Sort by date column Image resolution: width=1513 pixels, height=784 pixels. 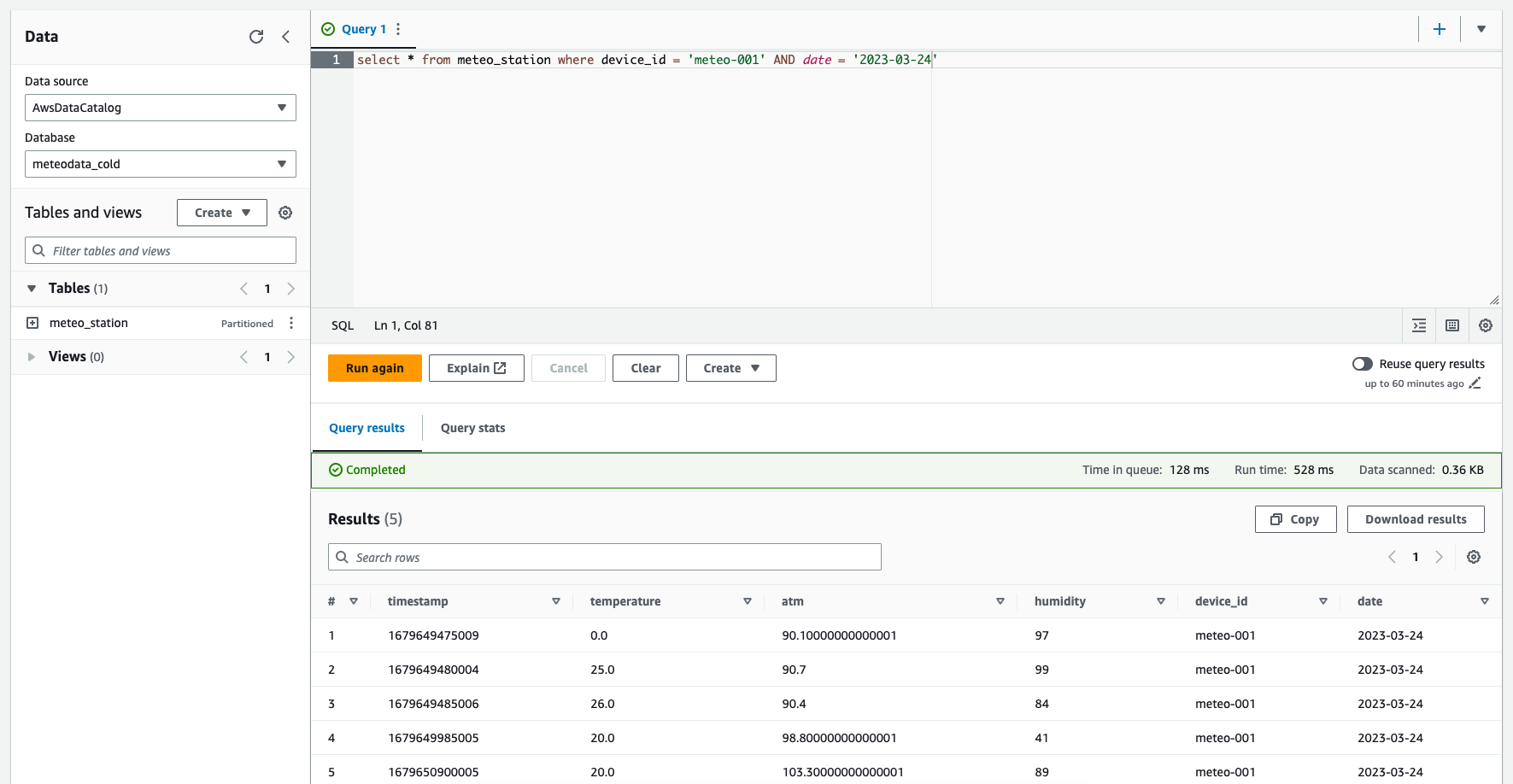[1485, 601]
